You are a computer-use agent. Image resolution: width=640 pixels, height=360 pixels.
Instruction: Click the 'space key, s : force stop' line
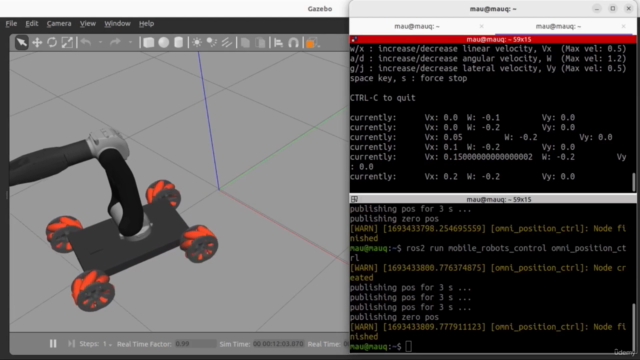(408, 78)
